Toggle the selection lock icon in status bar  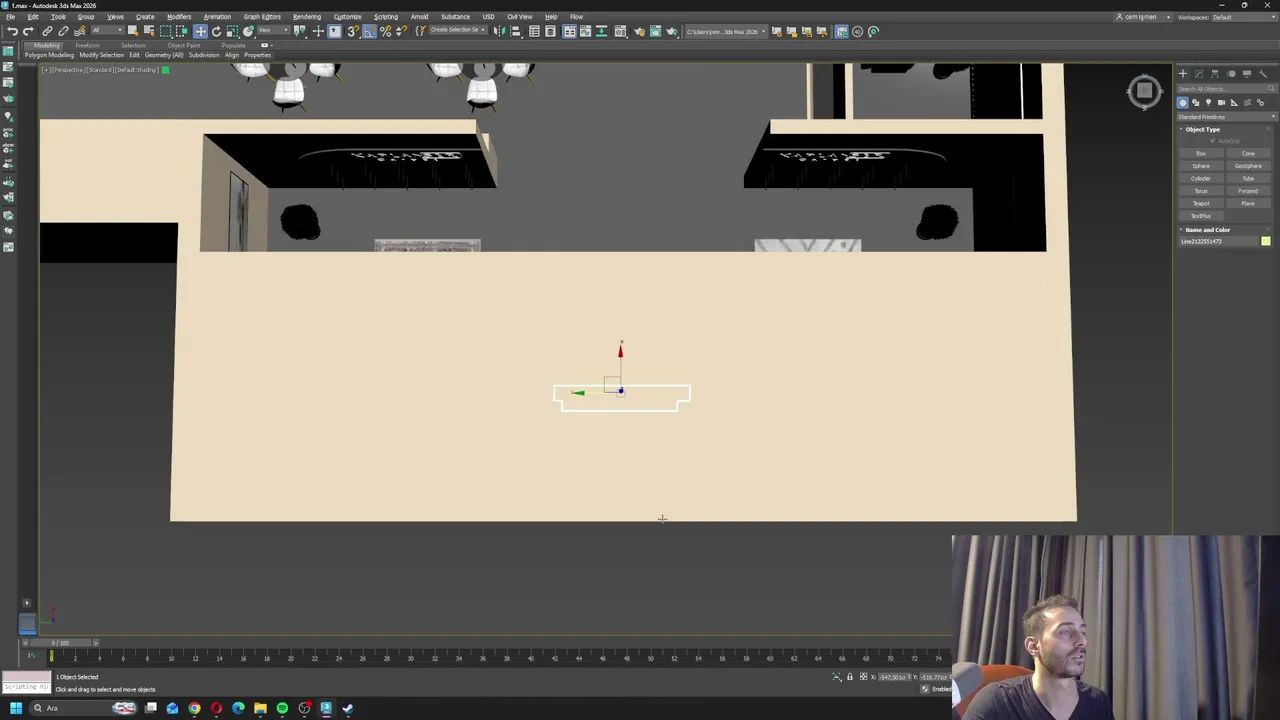(850, 677)
